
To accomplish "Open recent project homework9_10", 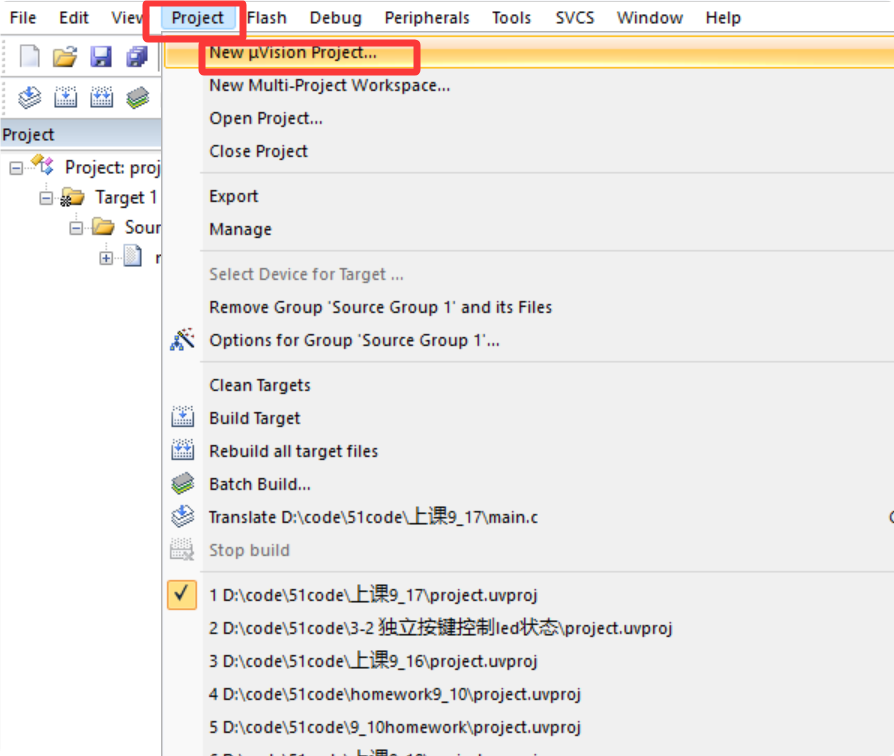I will click(x=529, y=694).
